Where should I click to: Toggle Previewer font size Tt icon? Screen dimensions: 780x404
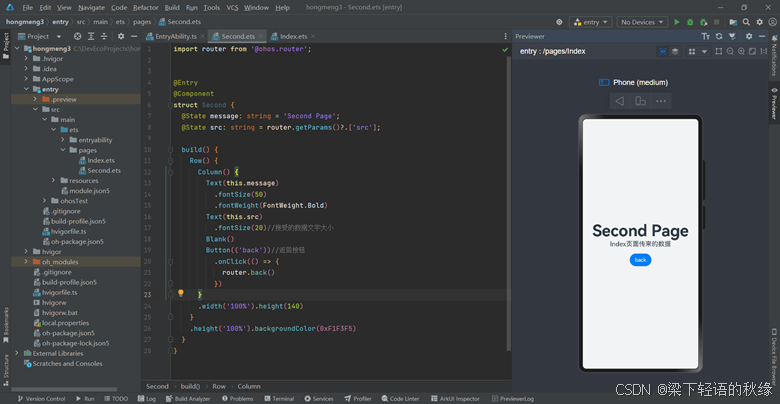pos(705,36)
